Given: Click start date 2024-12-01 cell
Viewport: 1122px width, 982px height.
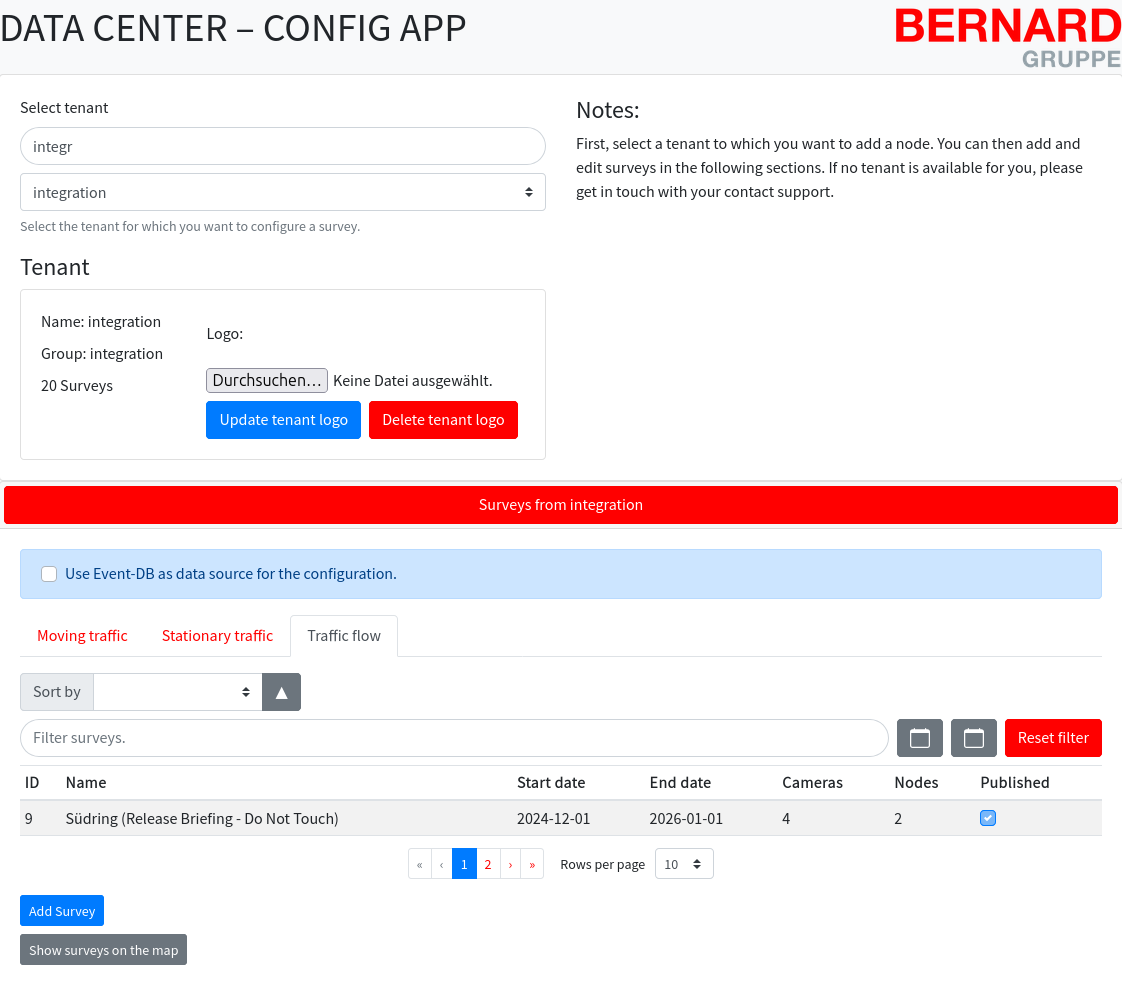Looking at the screenshot, I should tap(554, 818).
